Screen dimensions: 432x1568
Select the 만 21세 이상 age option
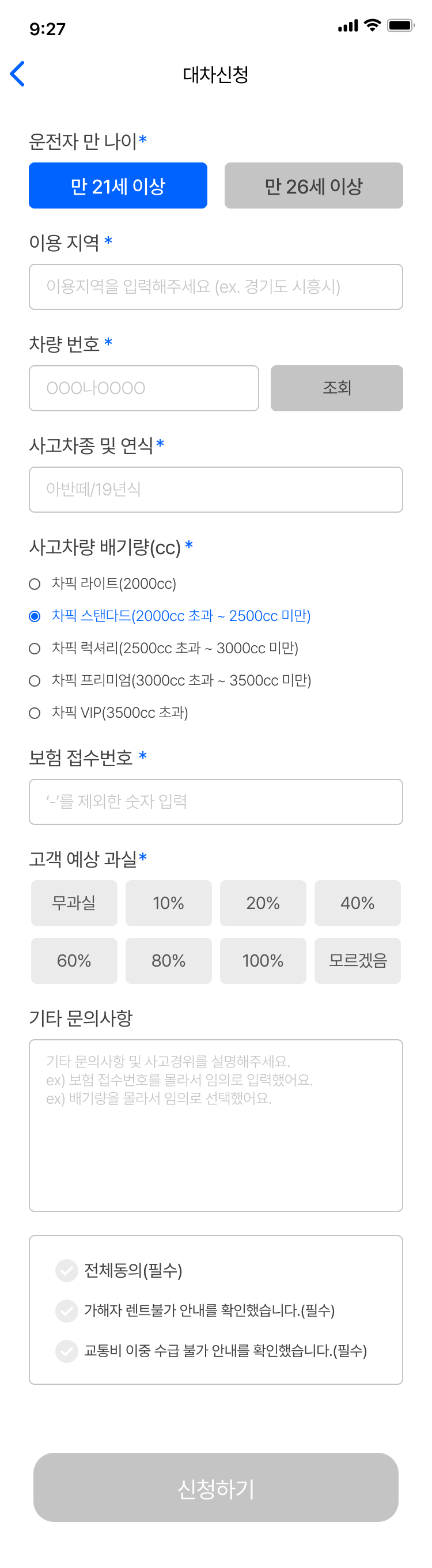(x=118, y=185)
